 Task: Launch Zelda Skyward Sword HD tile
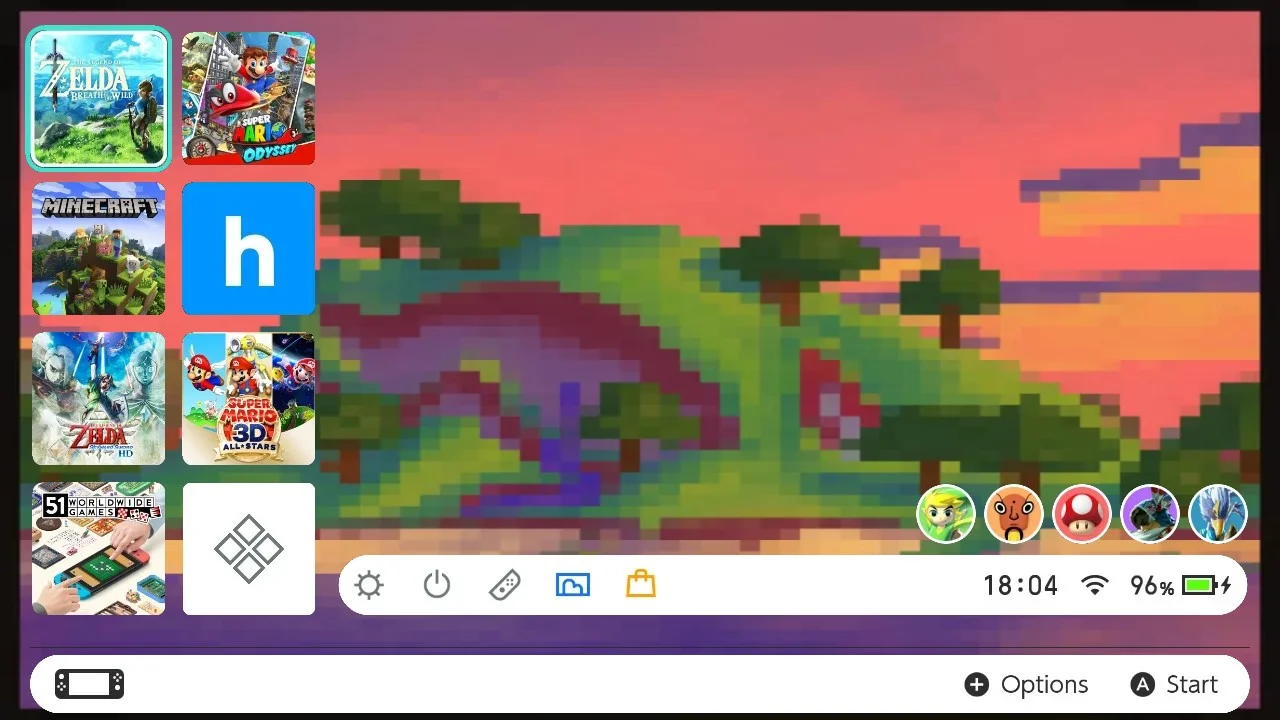coord(99,398)
